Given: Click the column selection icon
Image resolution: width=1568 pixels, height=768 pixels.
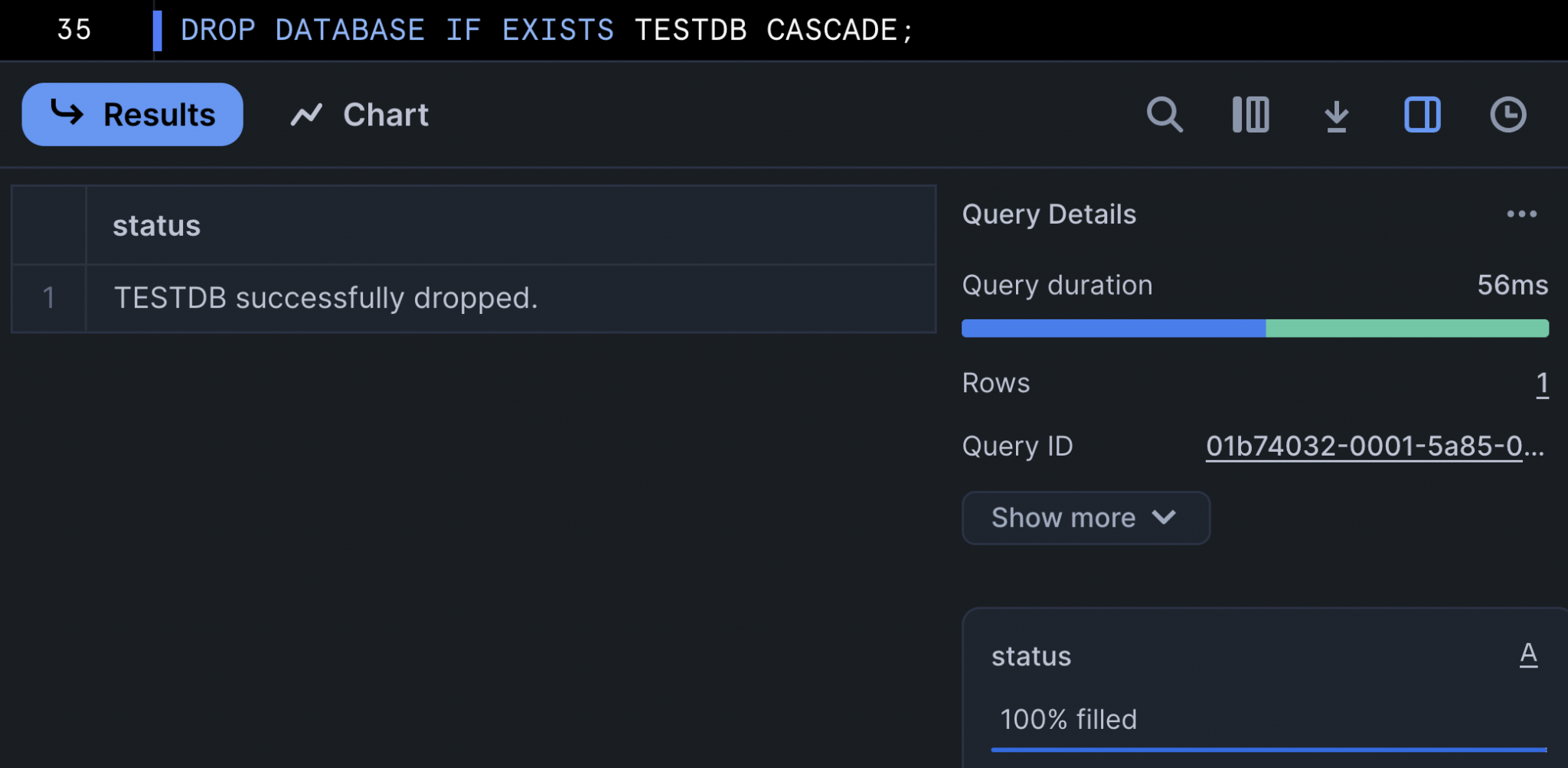Looking at the screenshot, I should (x=1250, y=115).
